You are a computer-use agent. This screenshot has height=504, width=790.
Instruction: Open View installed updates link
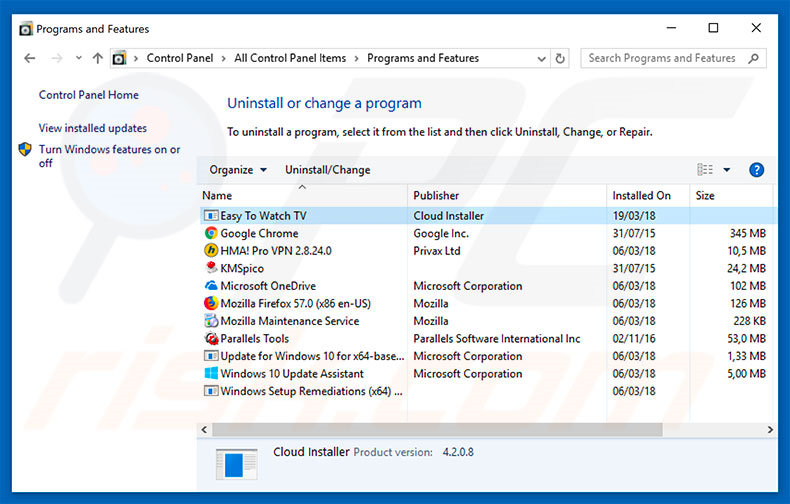click(93, 128)
